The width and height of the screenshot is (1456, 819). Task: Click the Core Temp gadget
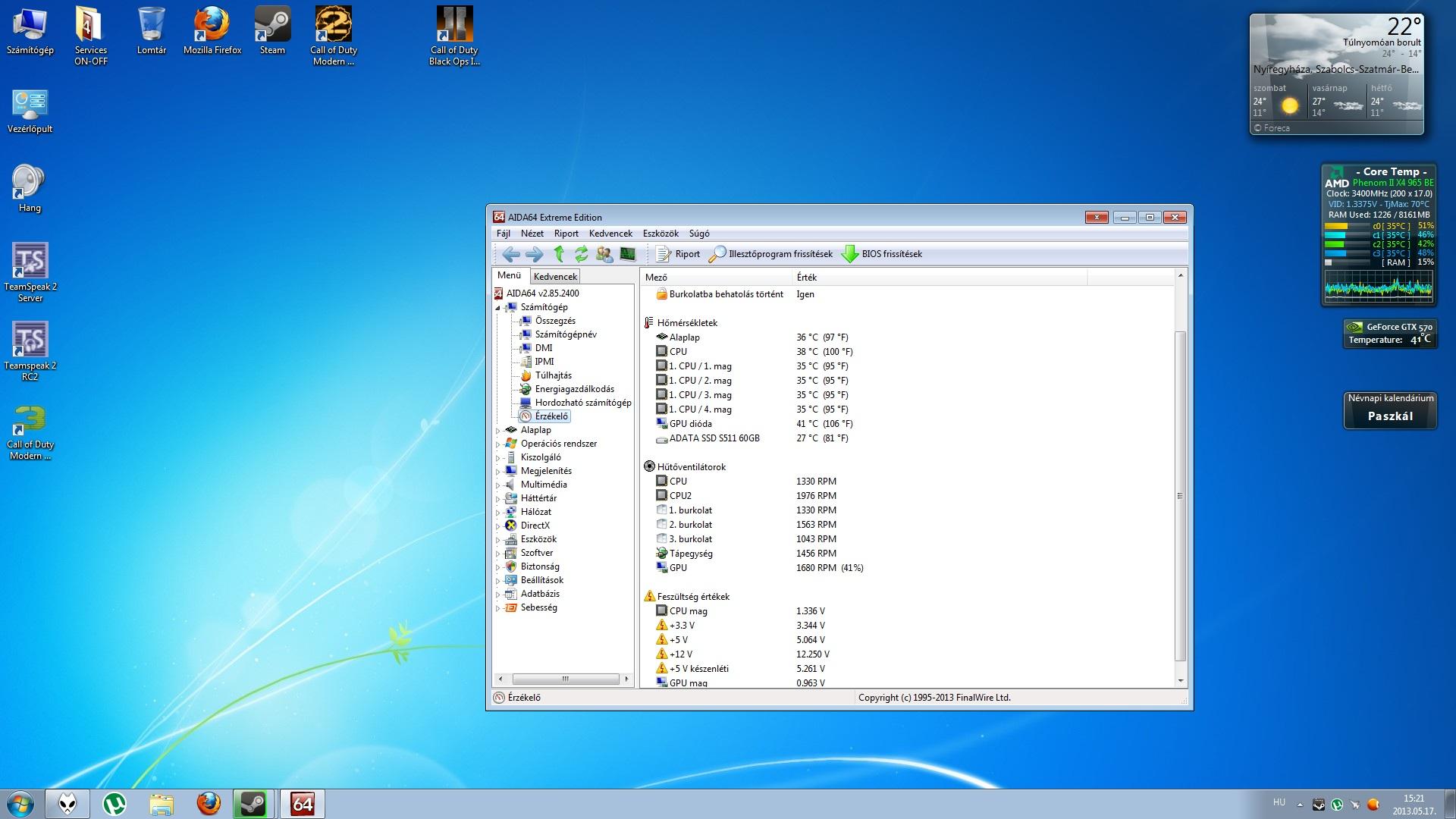(x=1379, y=234)
